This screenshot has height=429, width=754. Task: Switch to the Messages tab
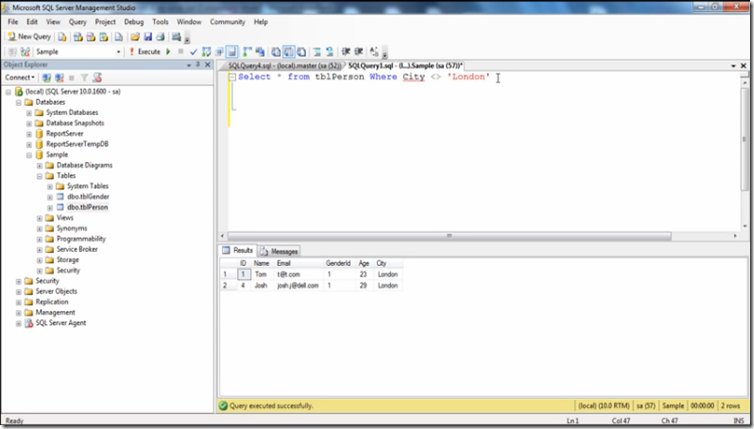click(x=279, y=251)
